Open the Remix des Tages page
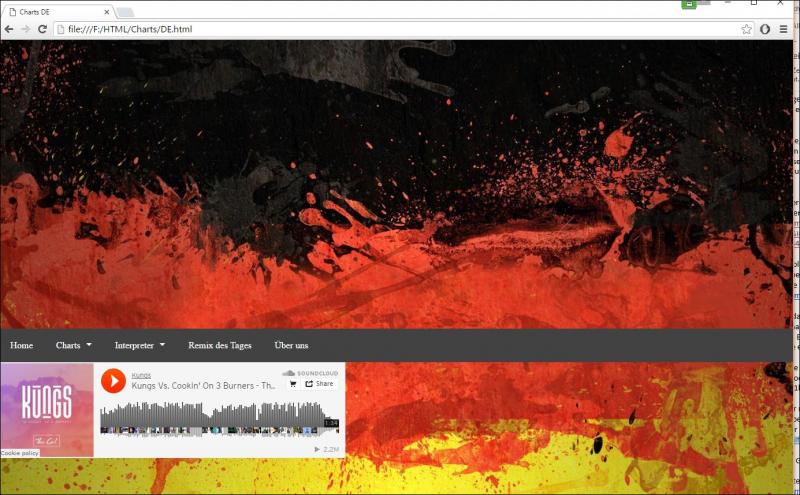 pyautogui.click(x=220, y=345)
